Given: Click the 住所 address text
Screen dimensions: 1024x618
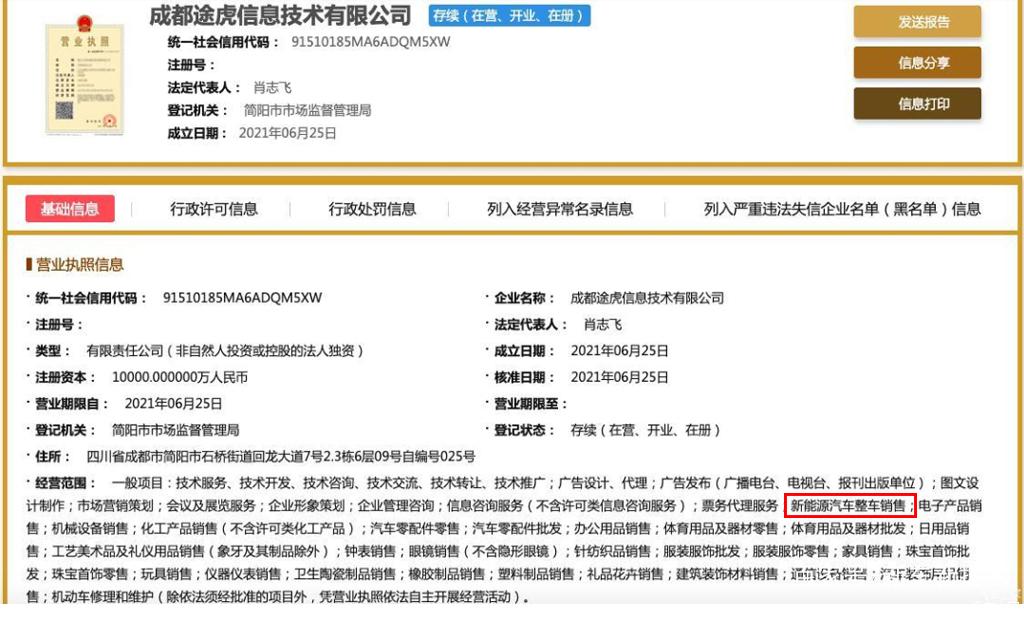Looking at the screenshot, I should pyautogui.click(x=281, y=456).
